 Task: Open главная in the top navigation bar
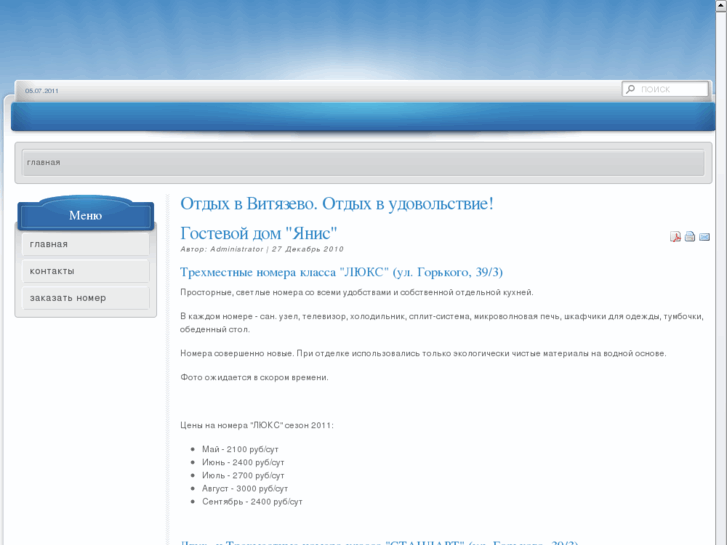44,162
